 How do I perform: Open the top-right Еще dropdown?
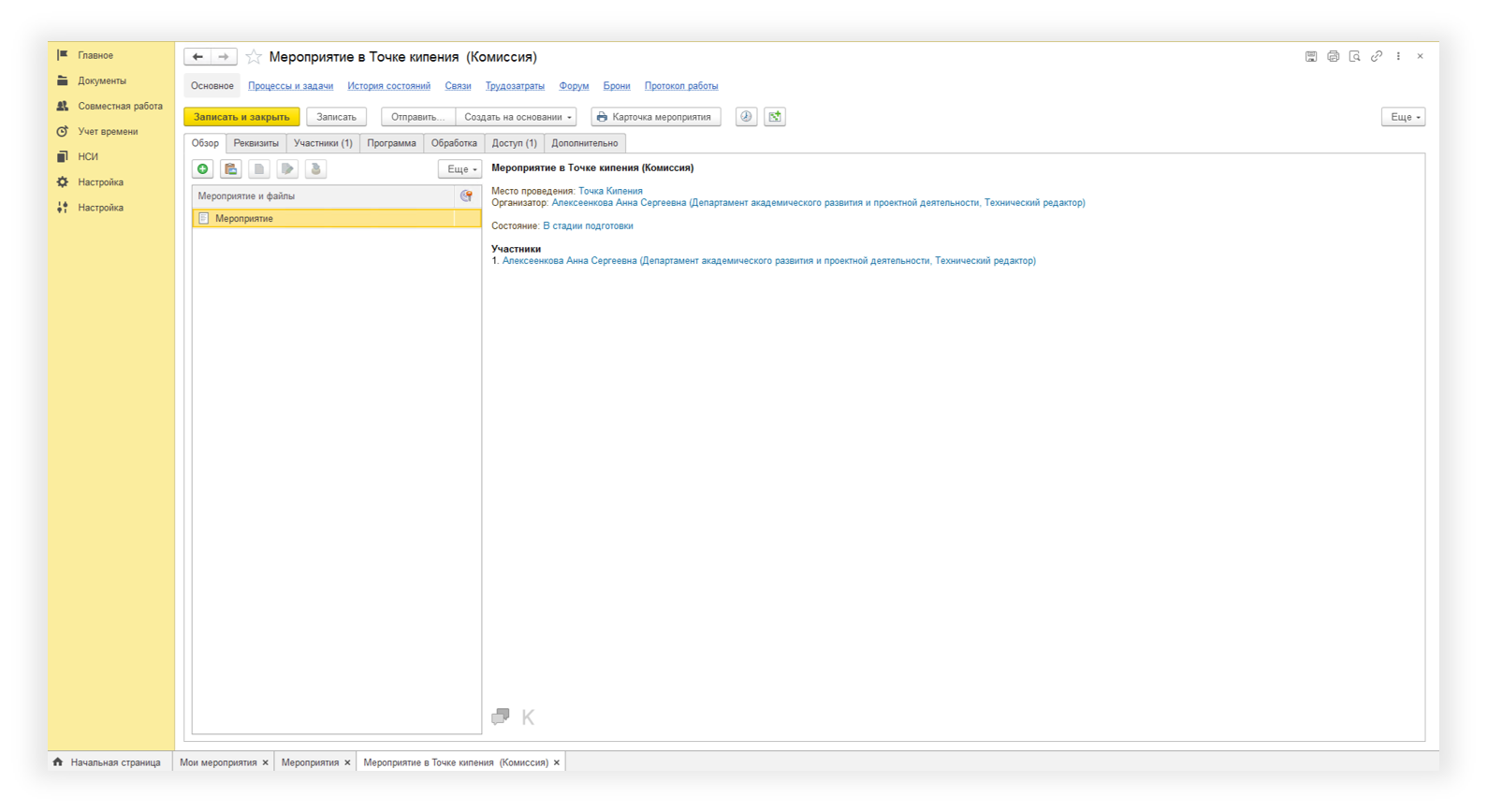point(1404,117)
